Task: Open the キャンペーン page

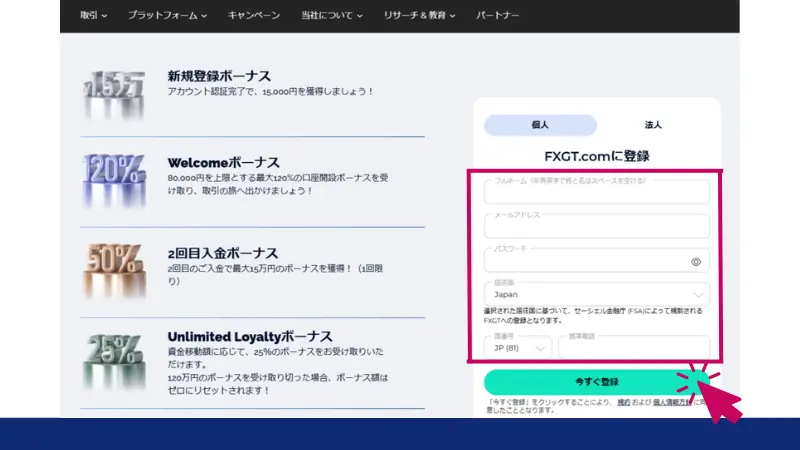Action: (x=254, y=15)
